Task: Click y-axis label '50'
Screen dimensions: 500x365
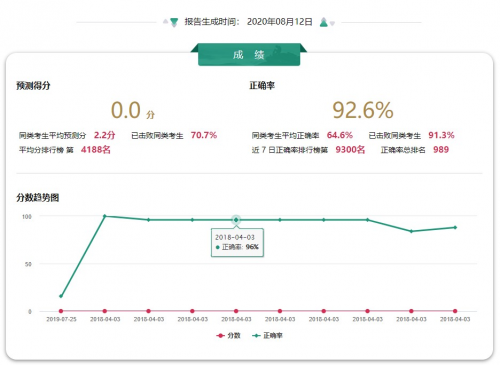Action: click(28, 264)
